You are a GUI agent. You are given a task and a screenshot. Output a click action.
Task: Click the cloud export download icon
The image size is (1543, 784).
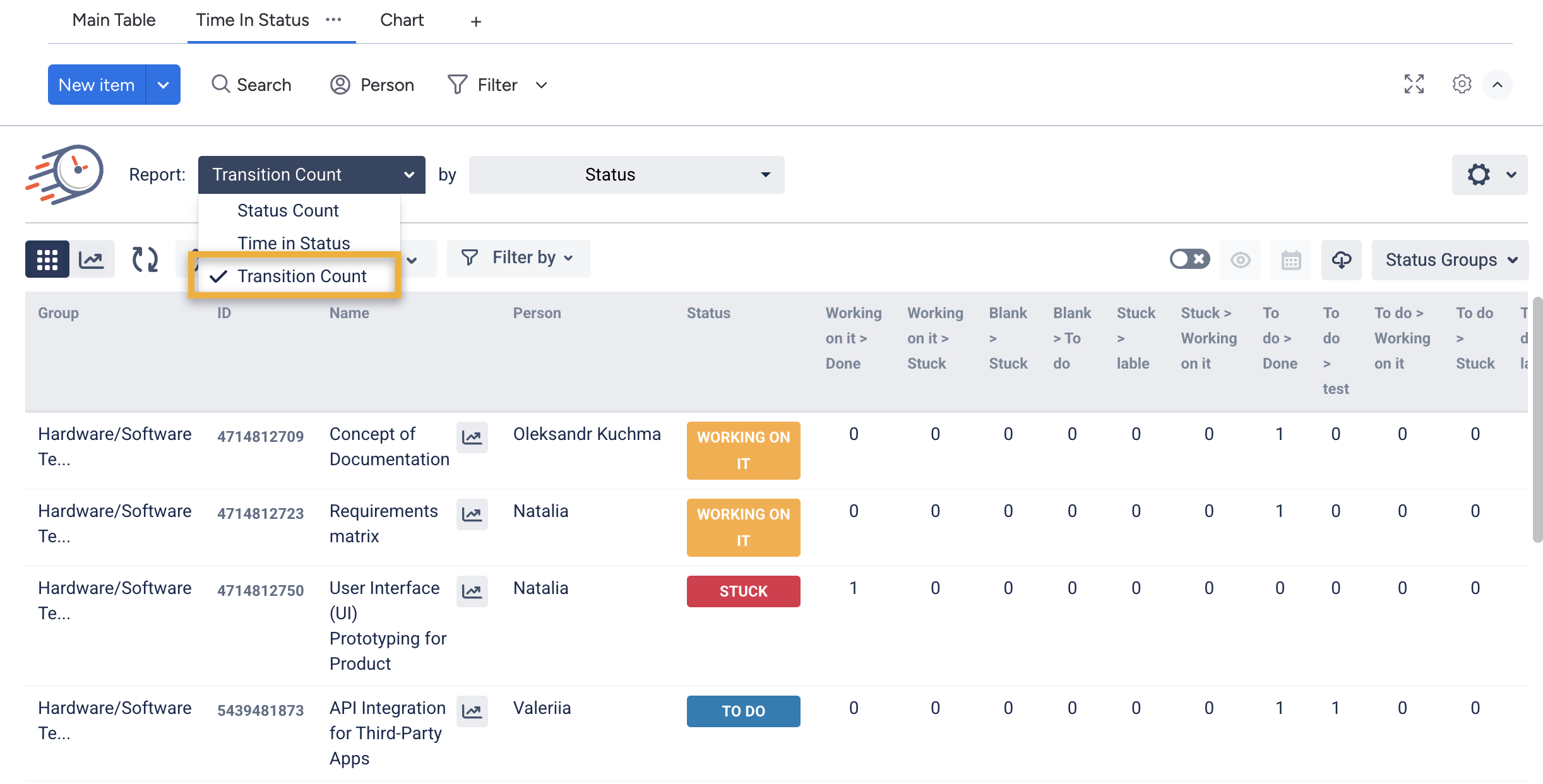click(1341, 259)
